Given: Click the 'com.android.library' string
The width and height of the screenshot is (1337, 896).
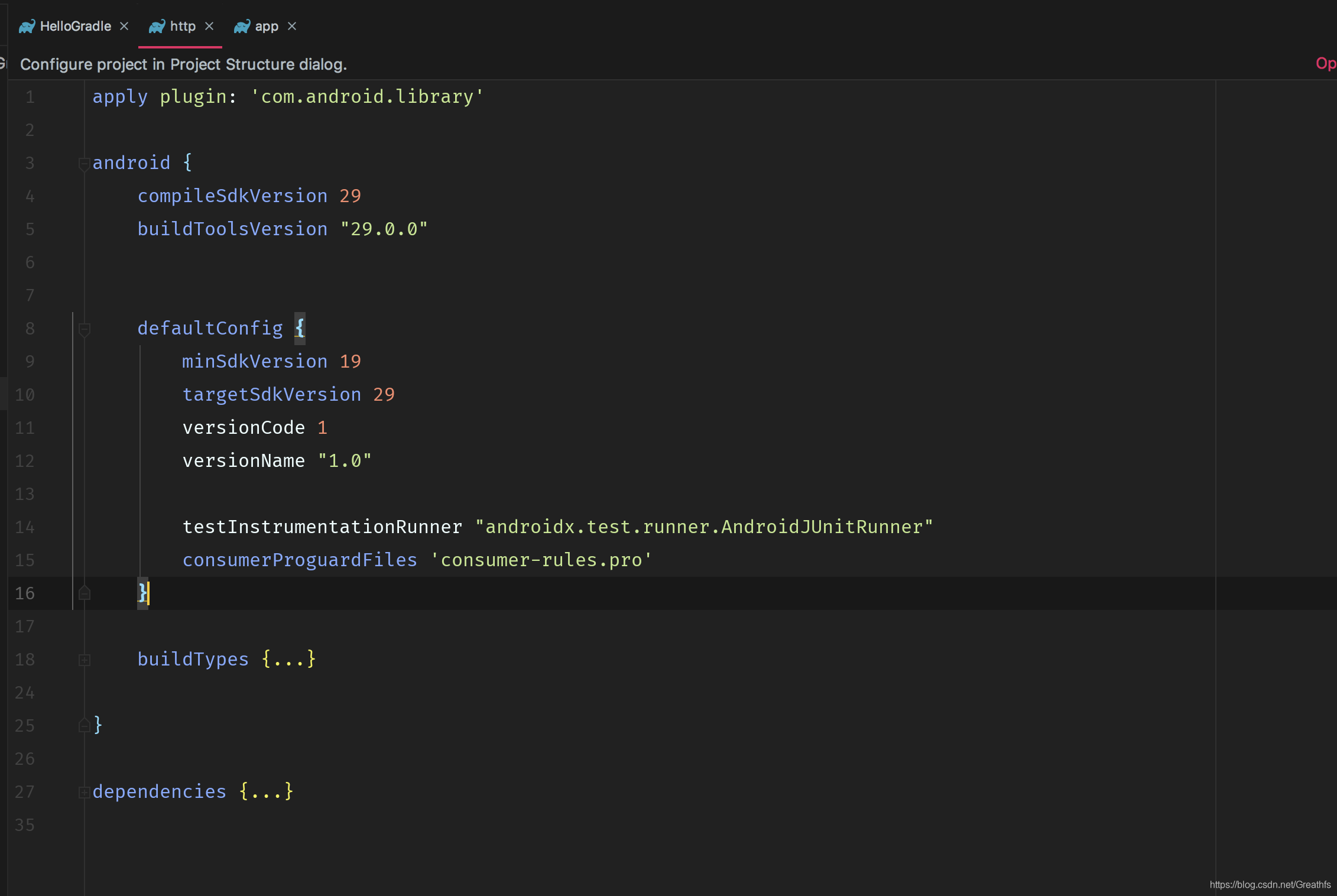Looking at the screenshot, I should pyautogui.click(x=367, y=96).
